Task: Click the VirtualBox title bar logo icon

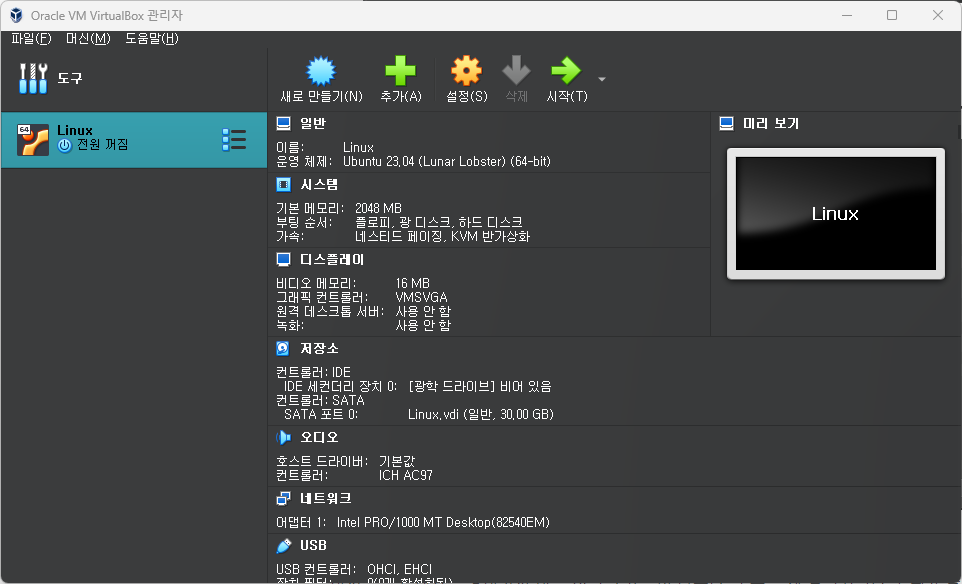Action: (x=17, y=15)
